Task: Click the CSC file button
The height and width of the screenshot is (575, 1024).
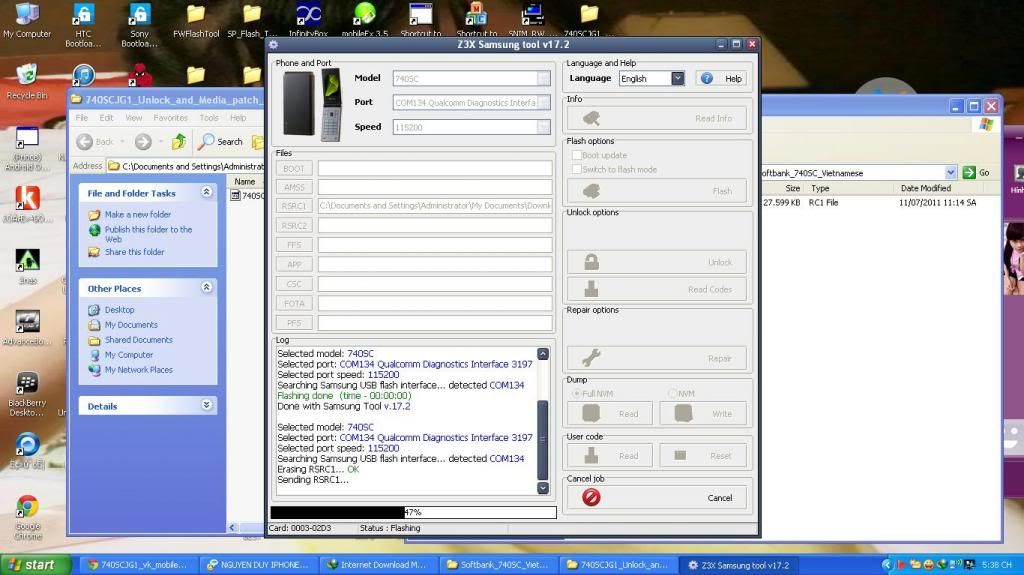Action: click(x=294, y=284)
